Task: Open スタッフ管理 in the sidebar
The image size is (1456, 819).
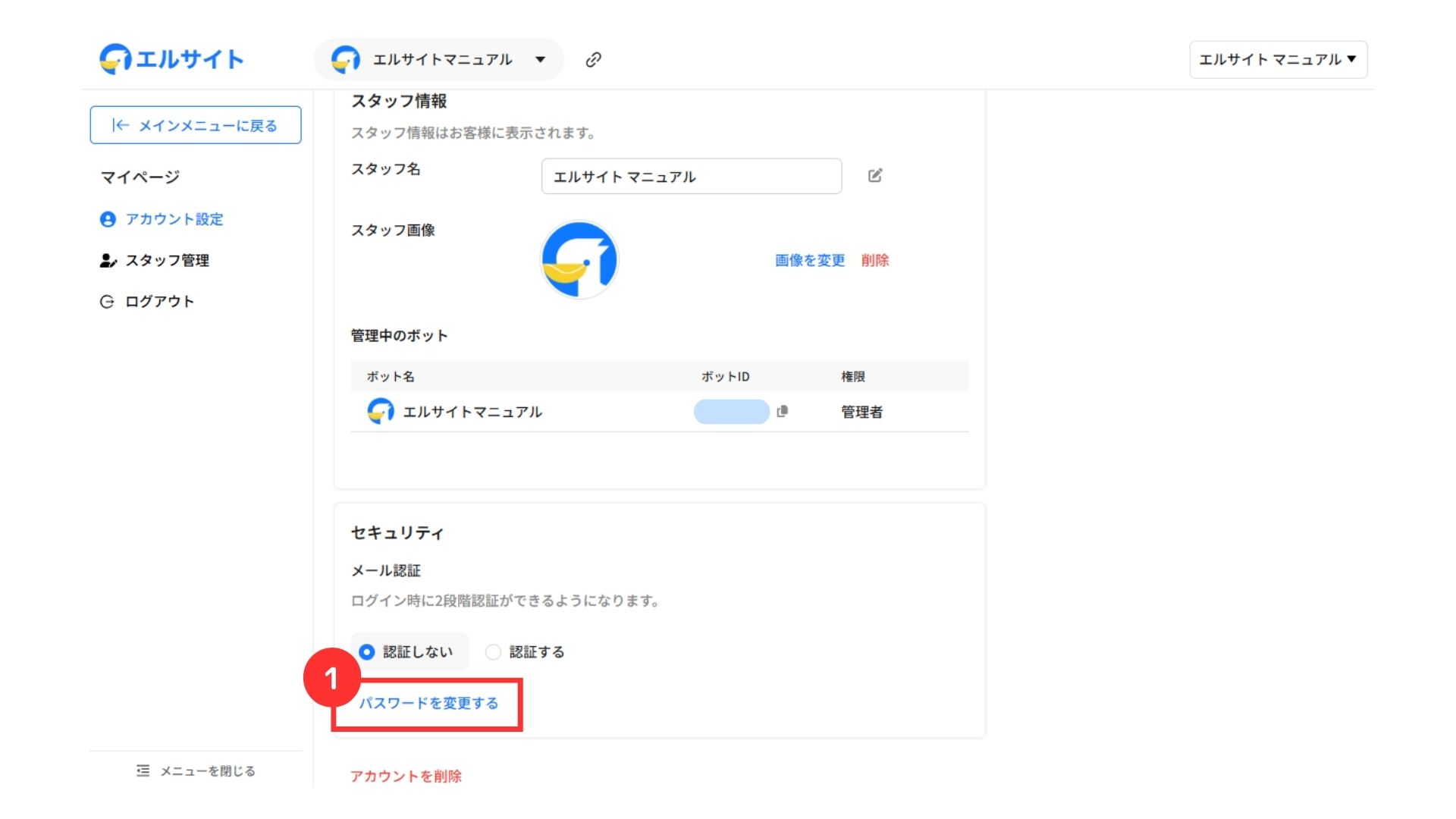Action: 167,260
